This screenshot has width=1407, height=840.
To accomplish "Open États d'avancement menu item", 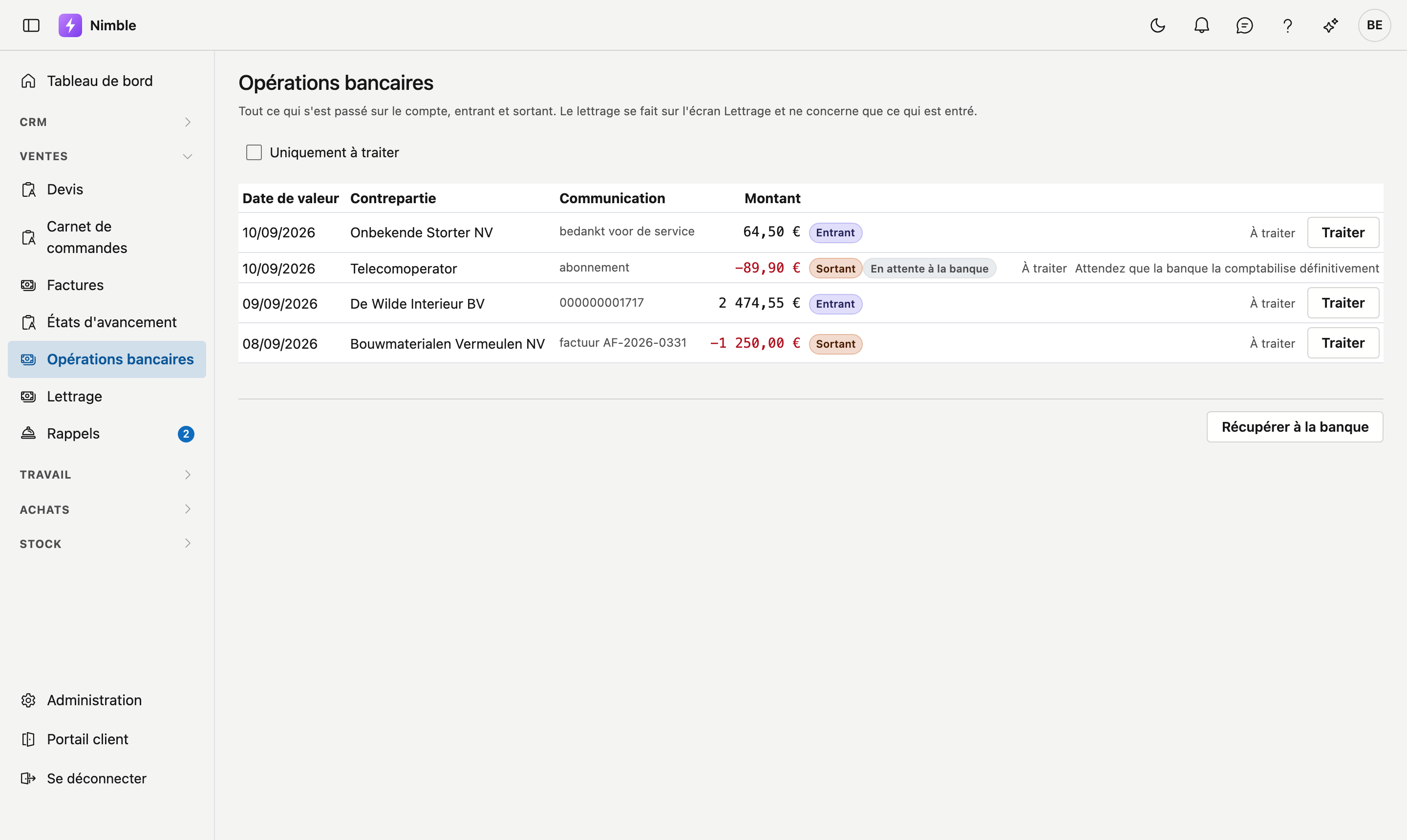I will coord(107,322).
